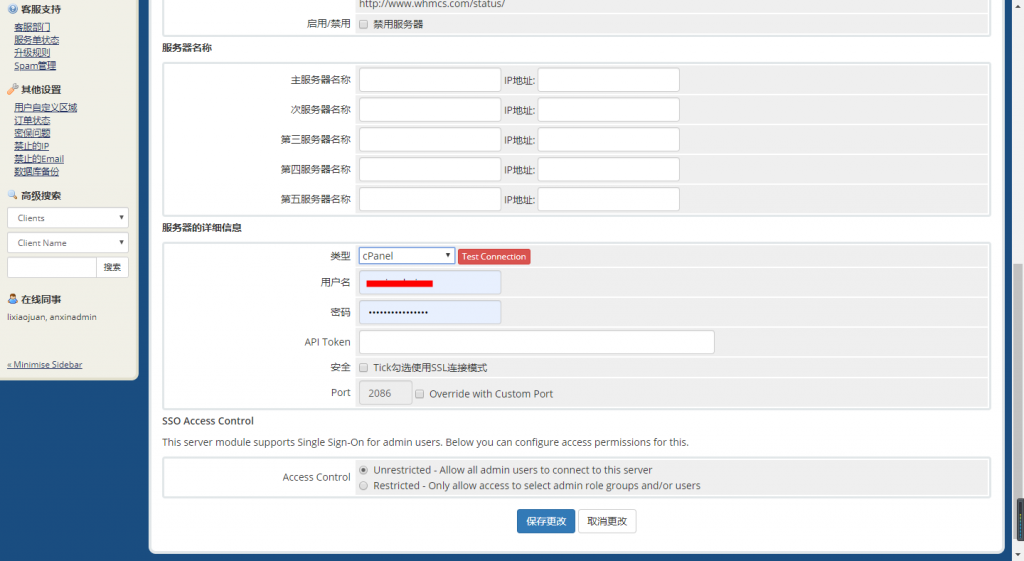Click the 客服支持 section icon in sidebar
Image resolution: width=1024 pixels, height=561 pixels.
point(12,9)
